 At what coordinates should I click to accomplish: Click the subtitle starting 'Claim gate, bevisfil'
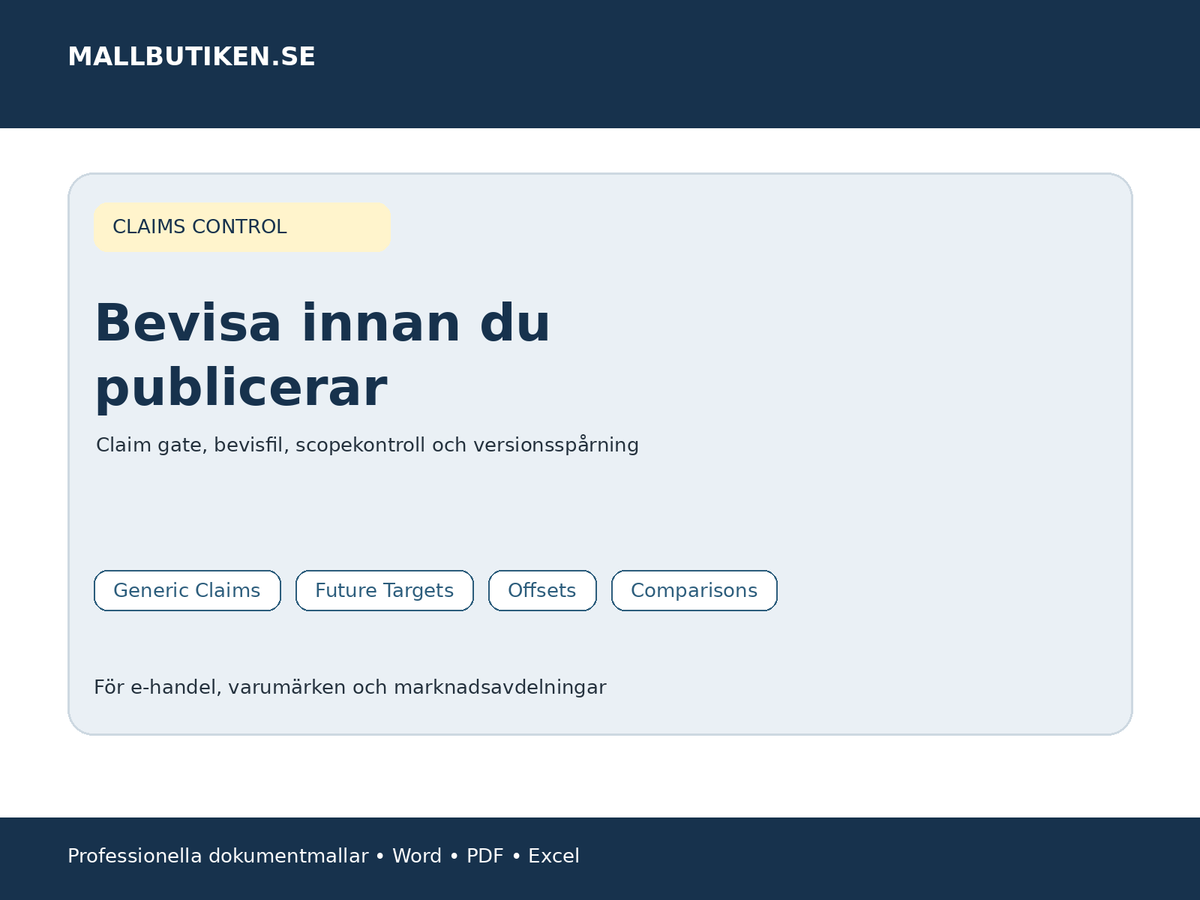click(367, 445)
